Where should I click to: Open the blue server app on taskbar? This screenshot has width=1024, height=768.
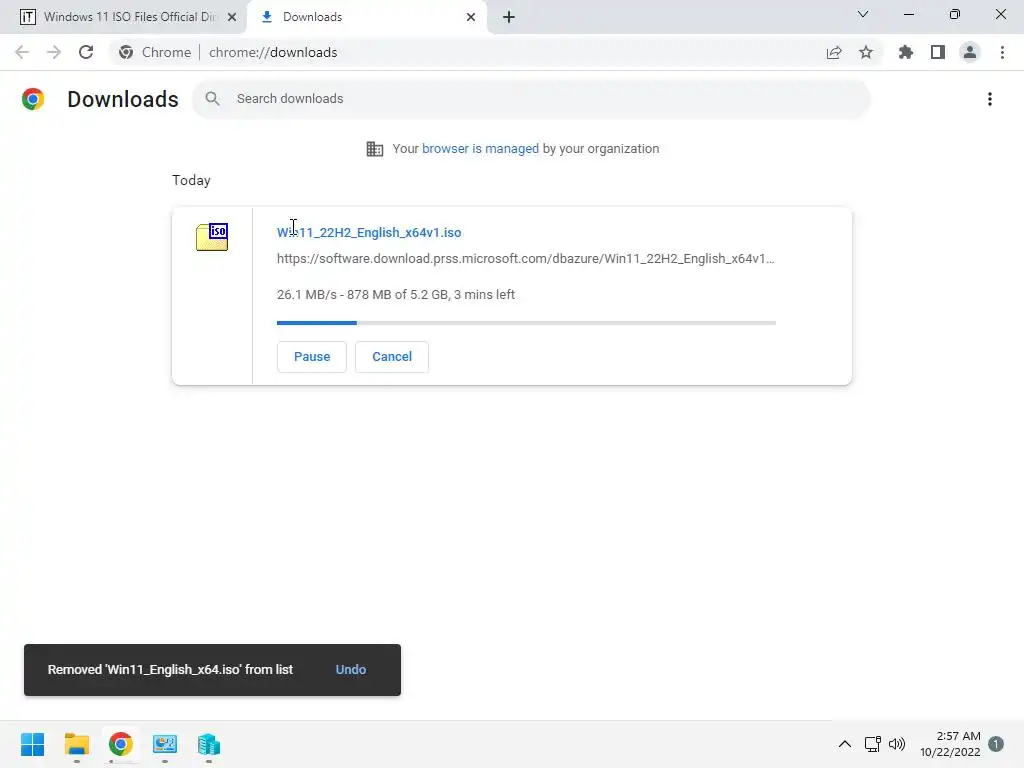pyautogui.click(x=208, y=744)
